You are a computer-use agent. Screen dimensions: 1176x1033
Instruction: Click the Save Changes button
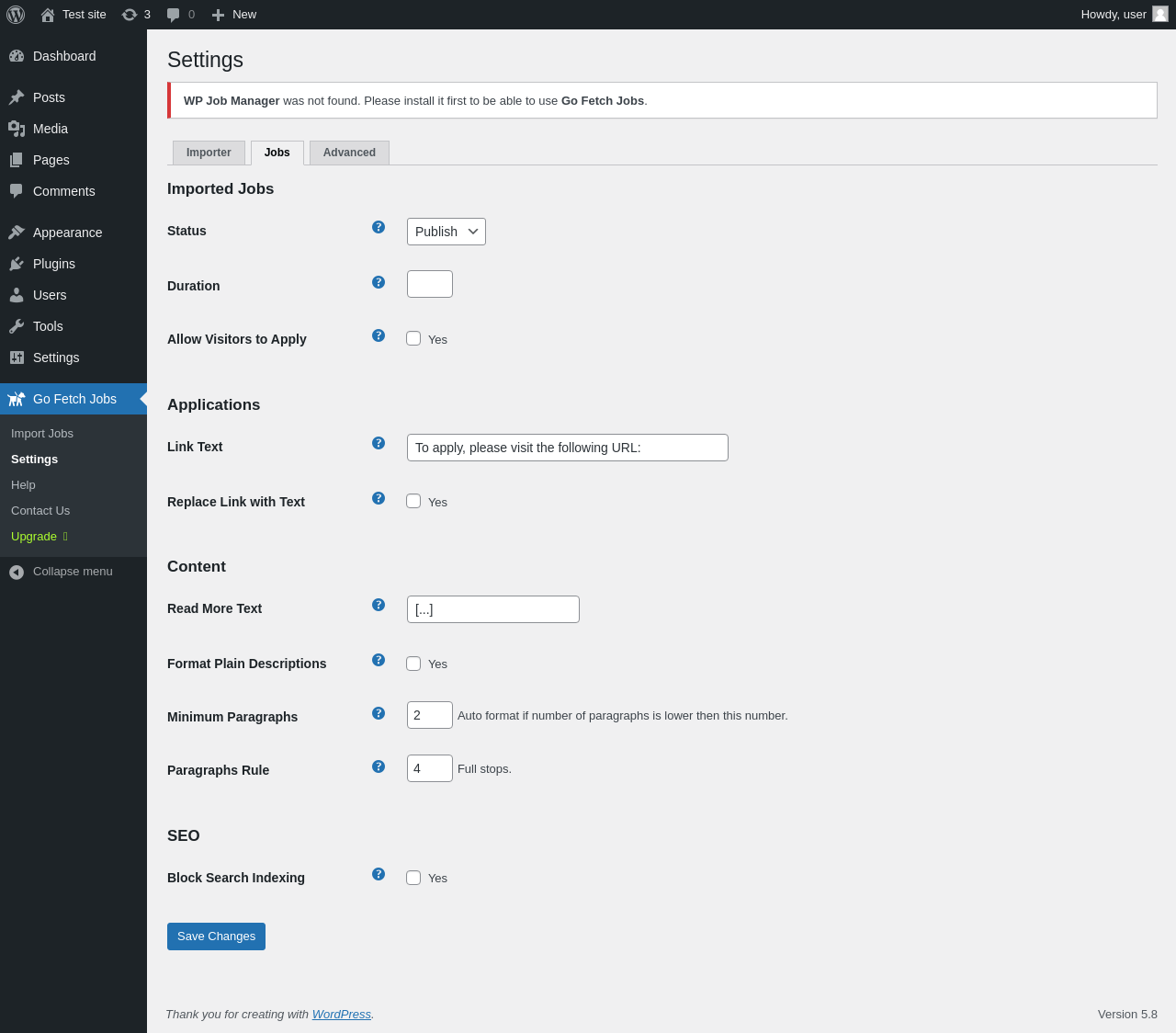[x=216, y=937]
